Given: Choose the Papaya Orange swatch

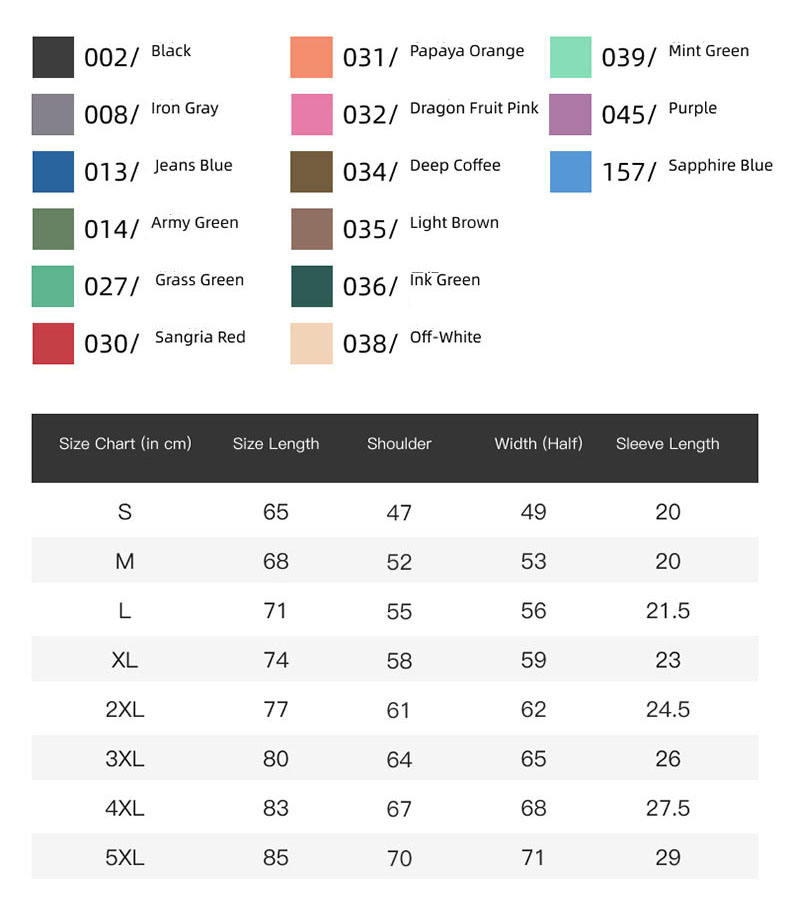Looking at the screenshot, I should point(311,57).
